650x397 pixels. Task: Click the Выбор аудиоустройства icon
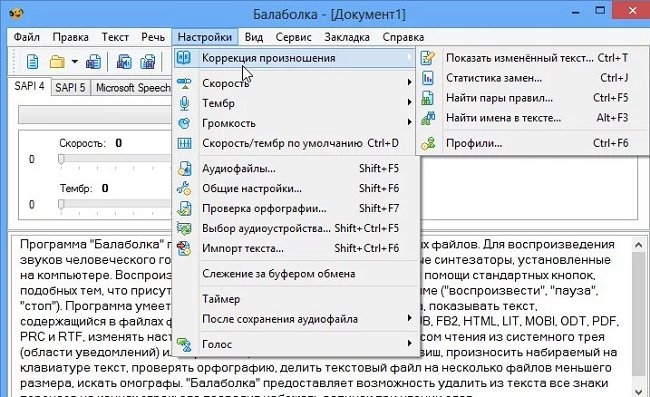pos(184,228)
